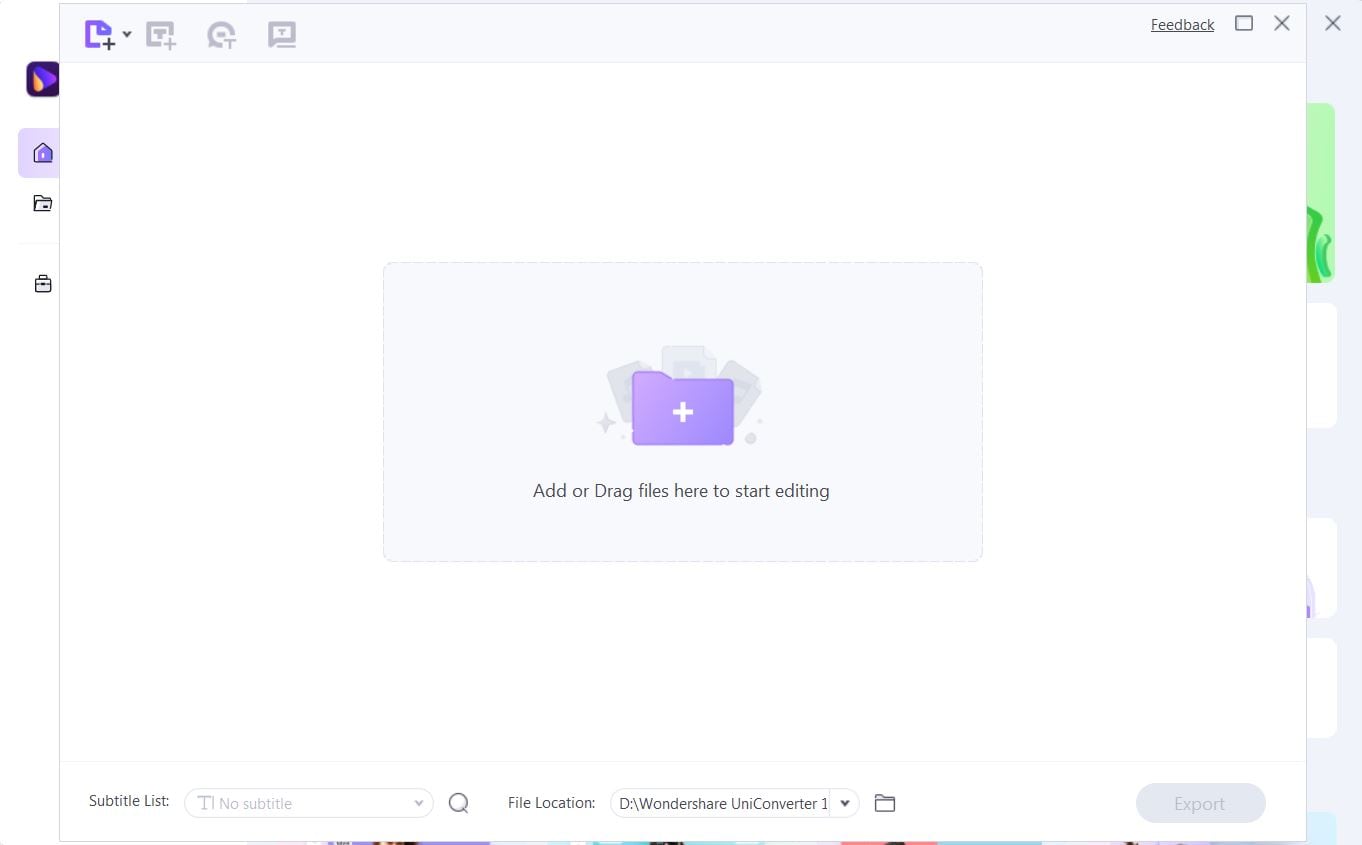Click the purple add folder icon

[683, 408]
